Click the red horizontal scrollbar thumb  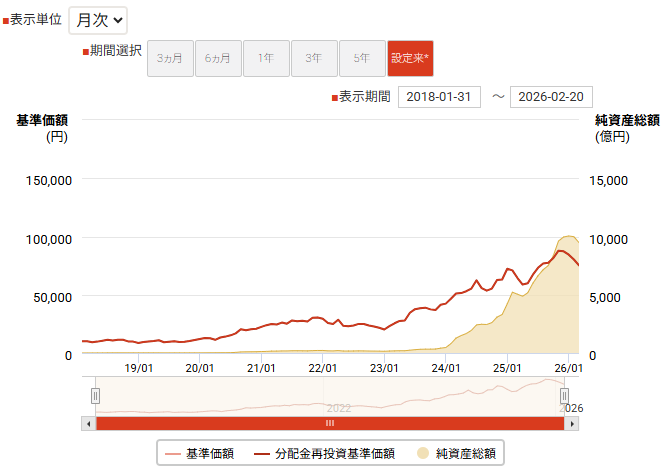330,424
